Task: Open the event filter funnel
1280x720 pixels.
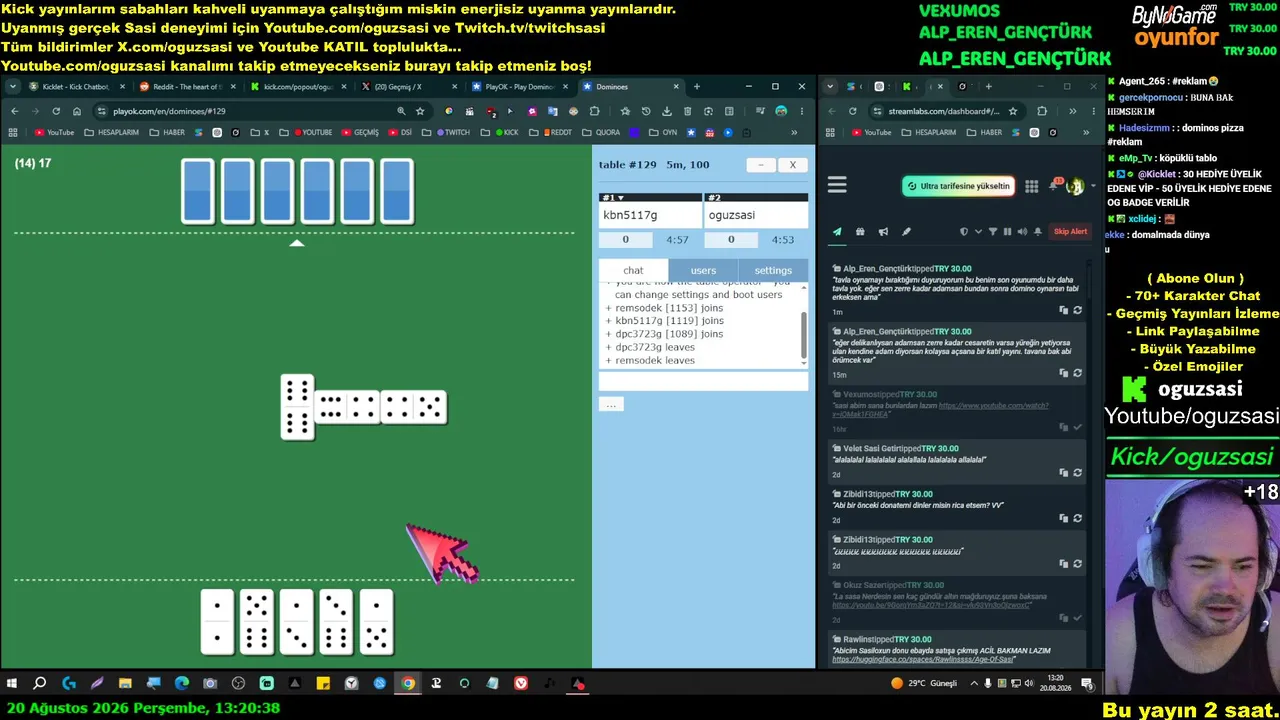Action: pyautogui.click(x=993, y=232)
